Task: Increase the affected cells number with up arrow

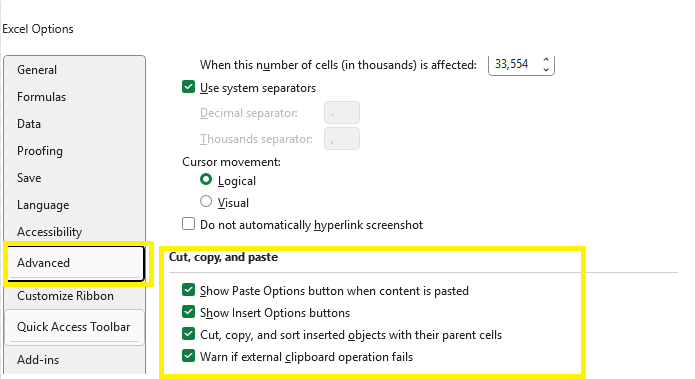Action: pos(546,60)
